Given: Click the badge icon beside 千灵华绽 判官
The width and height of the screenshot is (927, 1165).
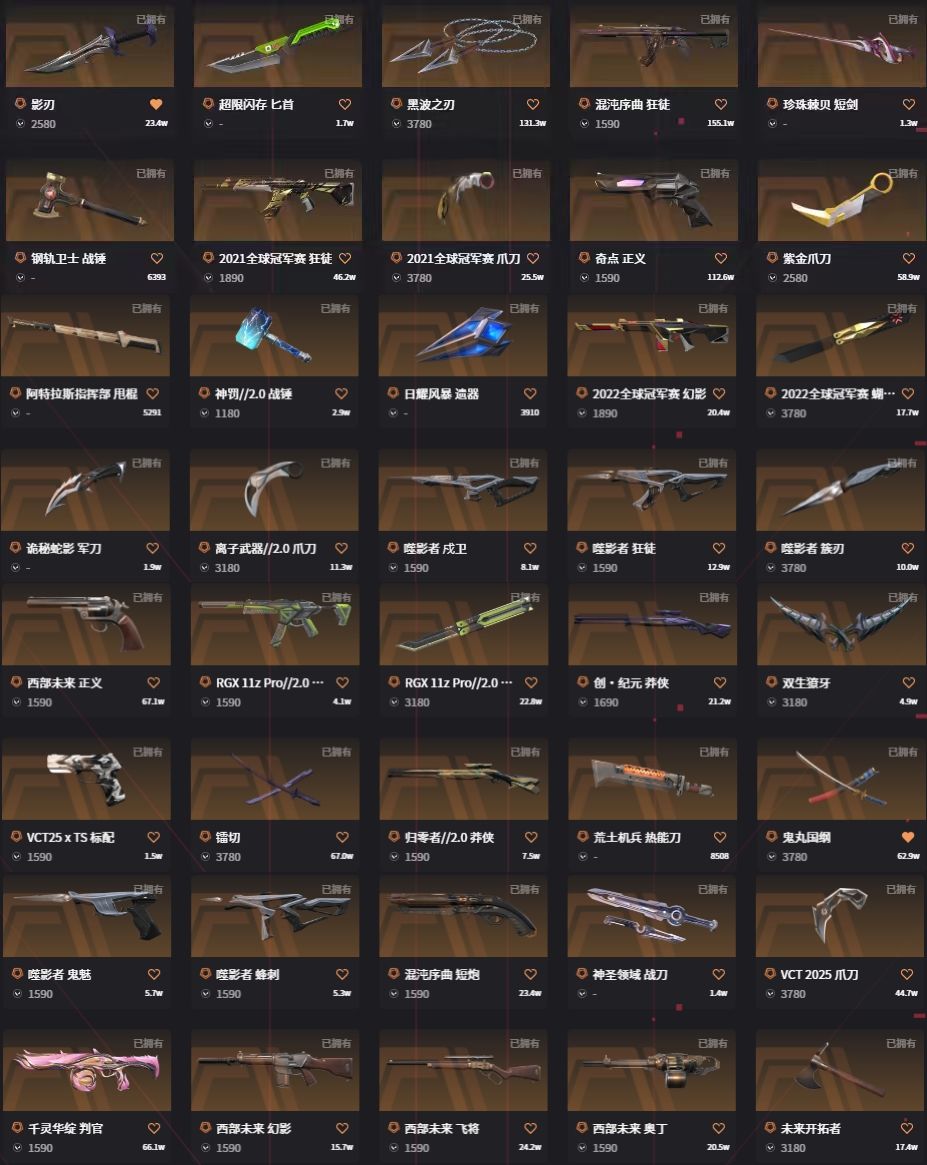Looking at the screenshot, I should tap(17, 1128).
